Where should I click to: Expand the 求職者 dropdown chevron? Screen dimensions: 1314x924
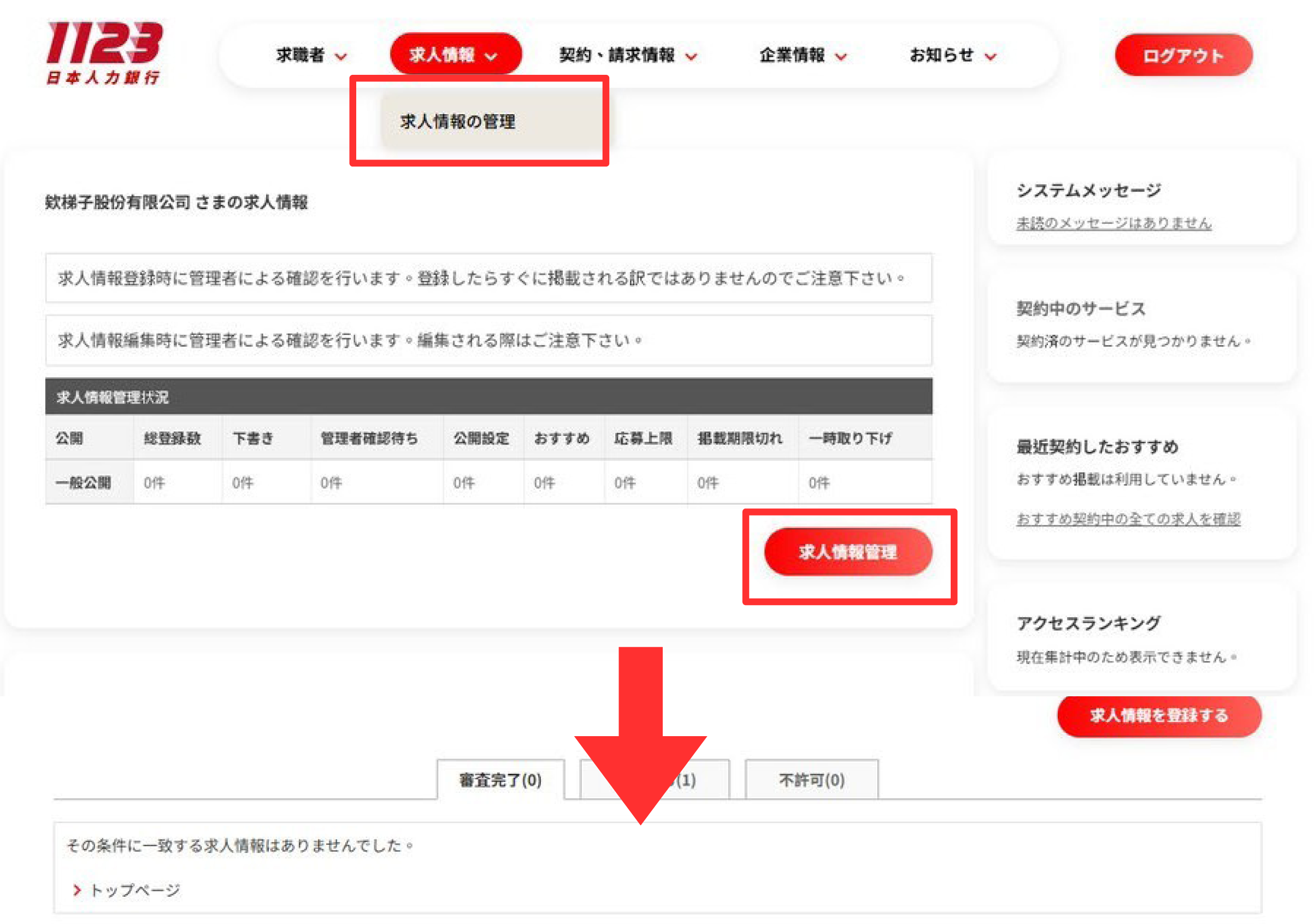click(x=341, y=57)
